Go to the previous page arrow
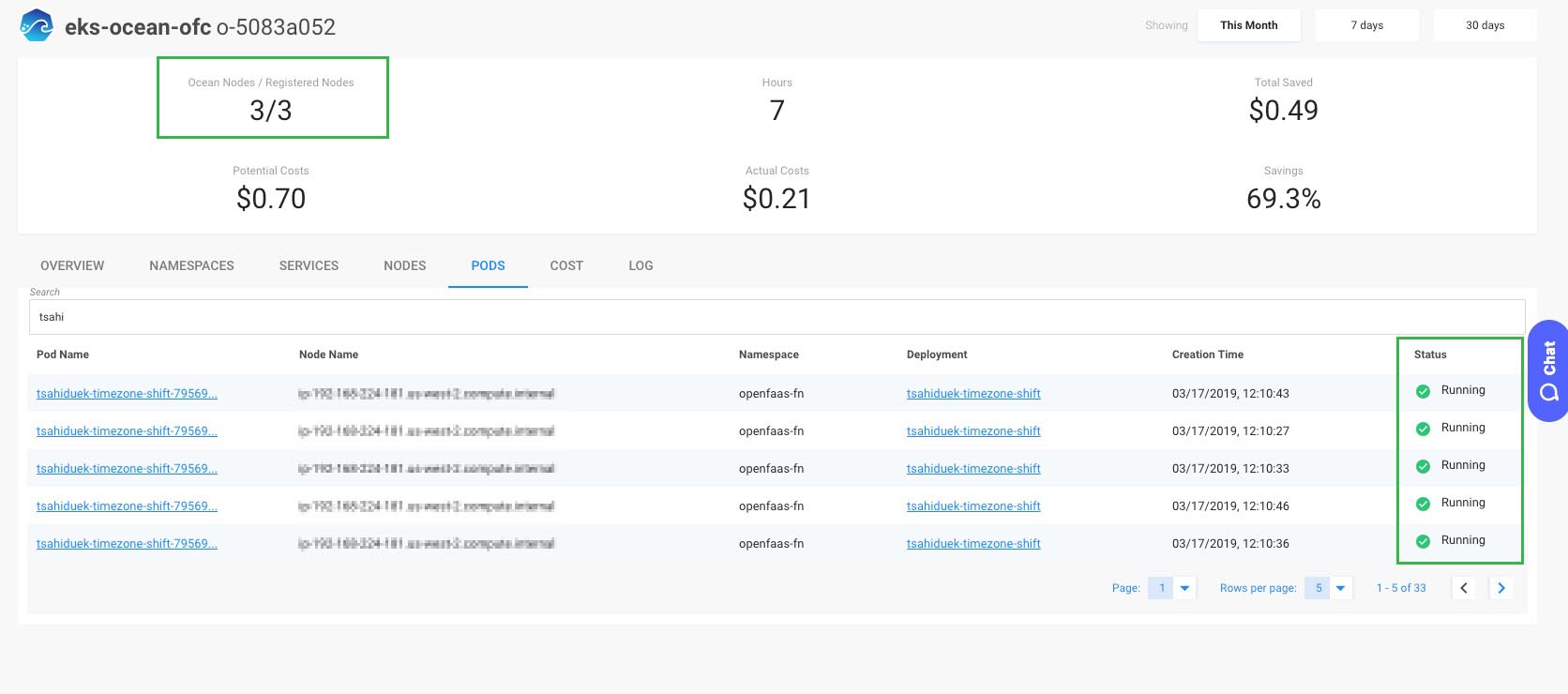Image resolution: width=1568 pixels, height=694 pixels. [1464, 588]
